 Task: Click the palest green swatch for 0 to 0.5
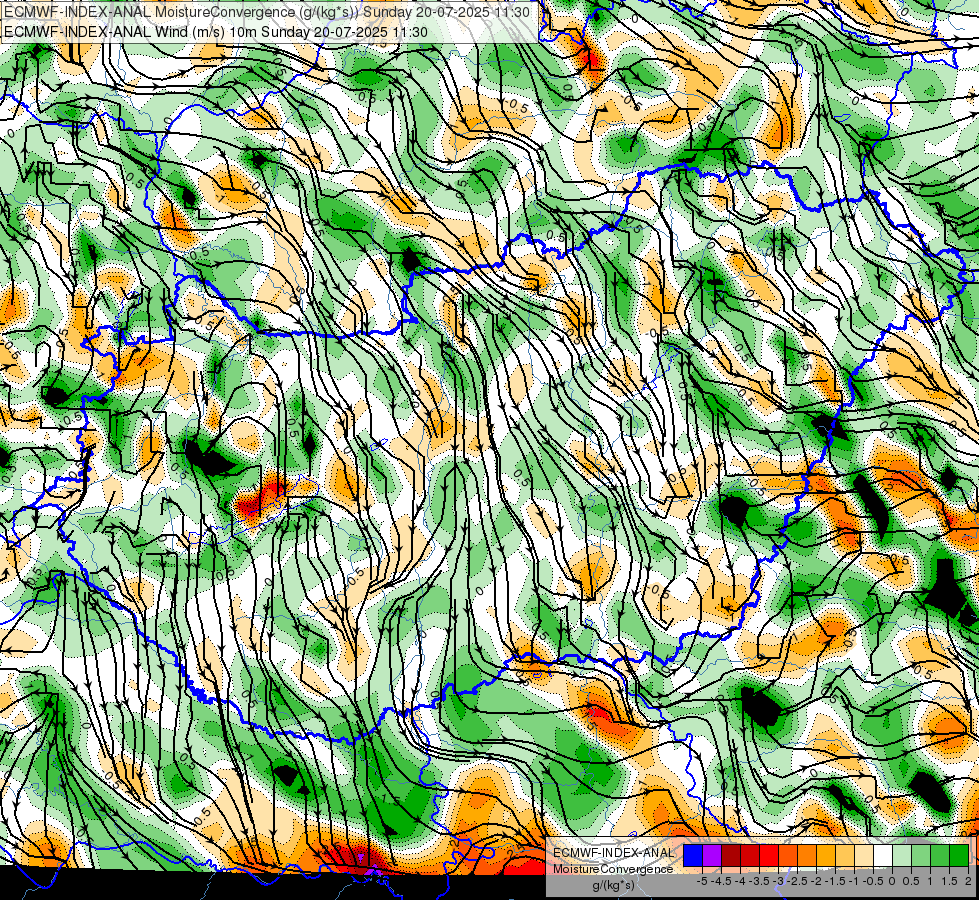click(x=902, y=856)
